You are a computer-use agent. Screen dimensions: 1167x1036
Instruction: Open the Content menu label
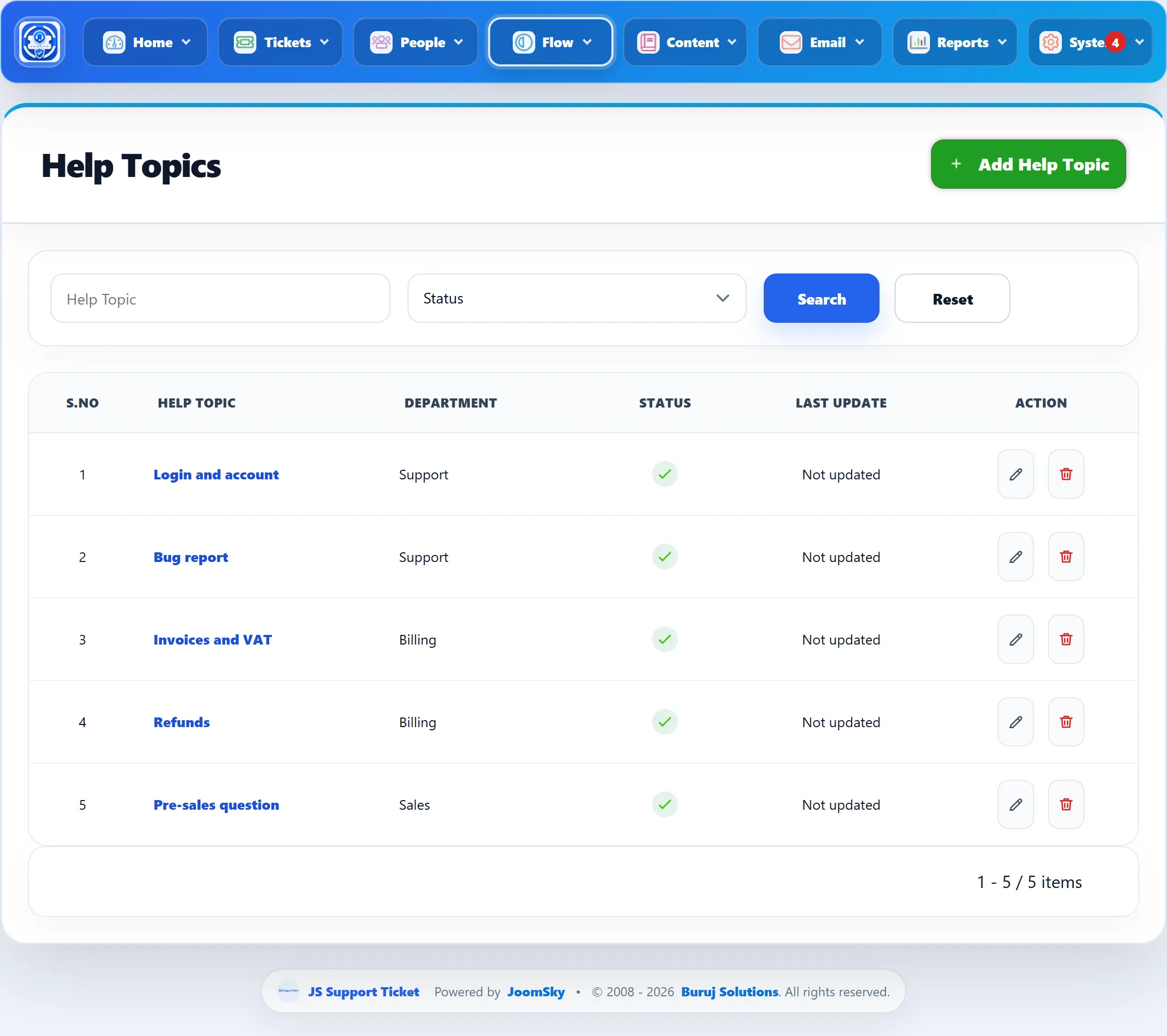click(692, 42)
